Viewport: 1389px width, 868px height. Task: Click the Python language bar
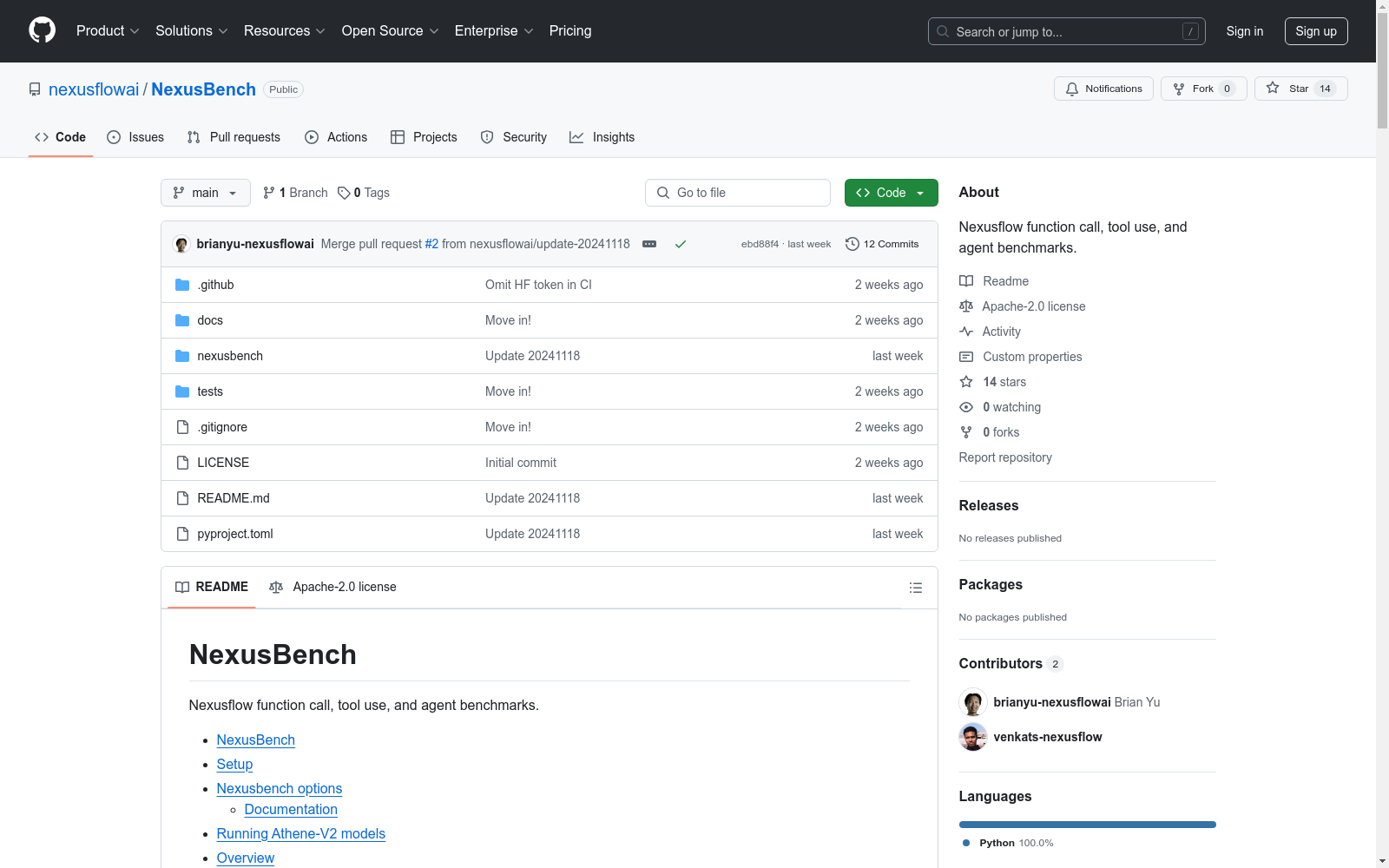[x=1088, y=825]
